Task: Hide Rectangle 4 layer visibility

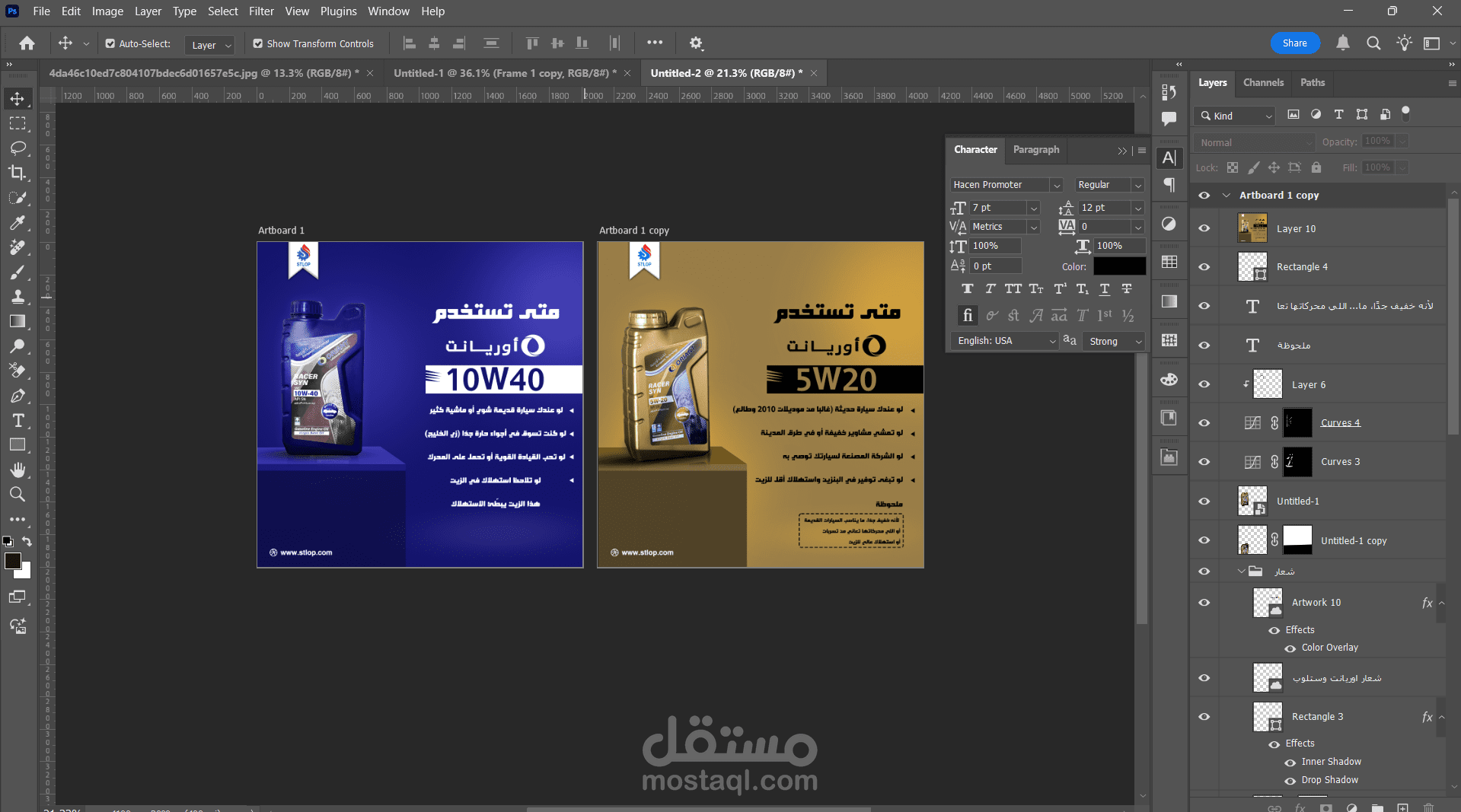Action: coord(1204,267)
